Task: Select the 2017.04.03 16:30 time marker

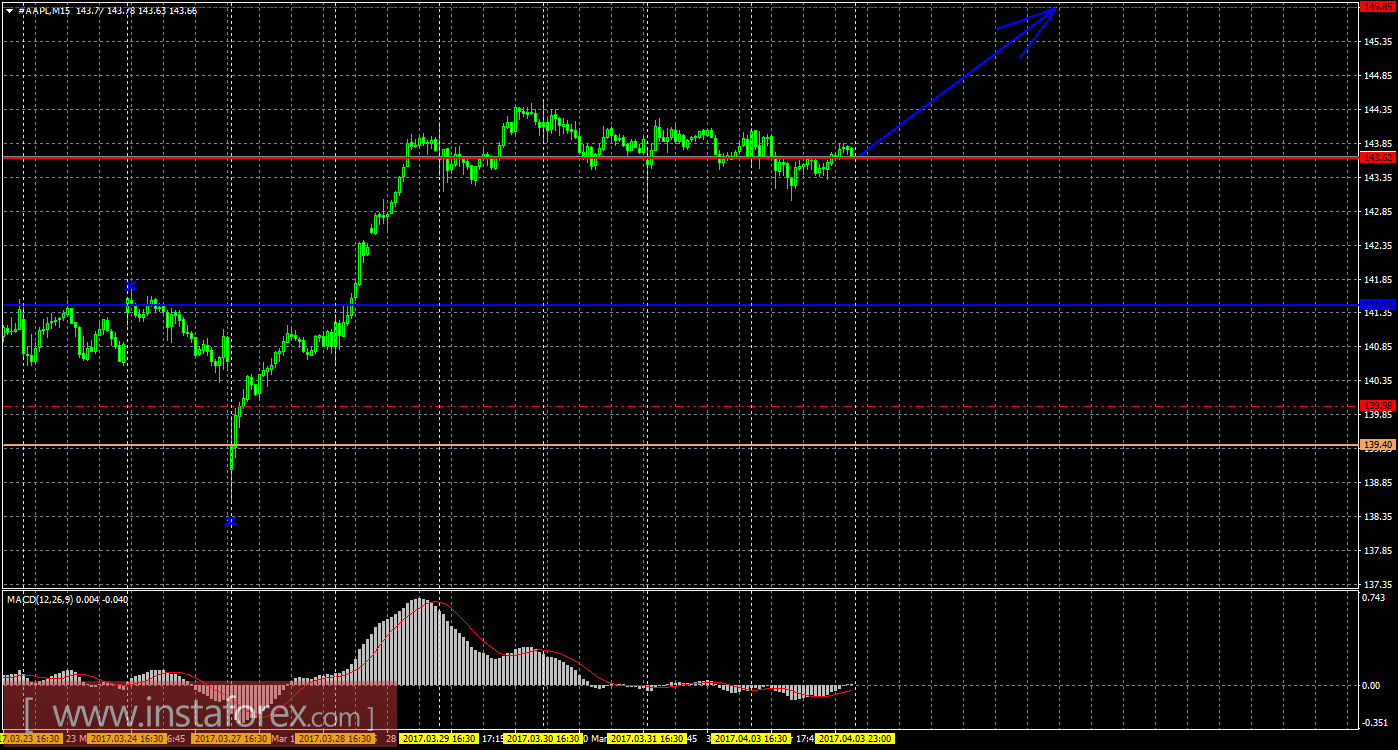Action: pyautogui.click(x=751, y=739)
